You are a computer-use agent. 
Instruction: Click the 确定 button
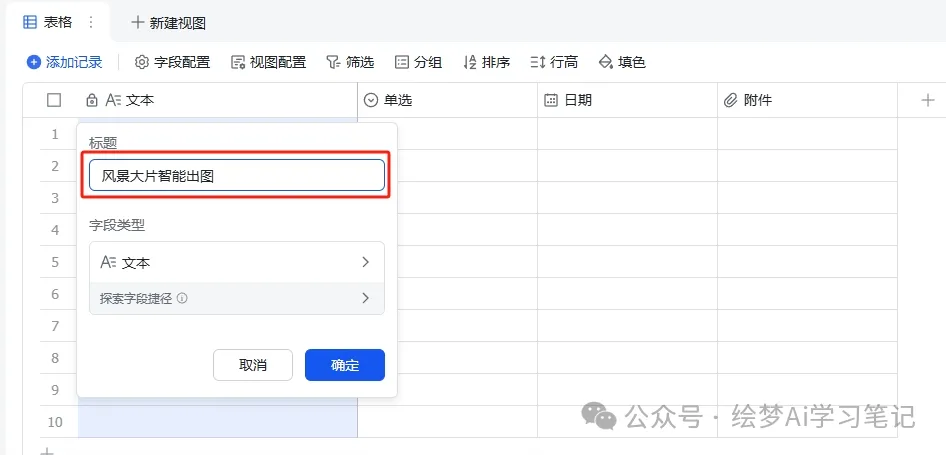[x=344, y=365]
